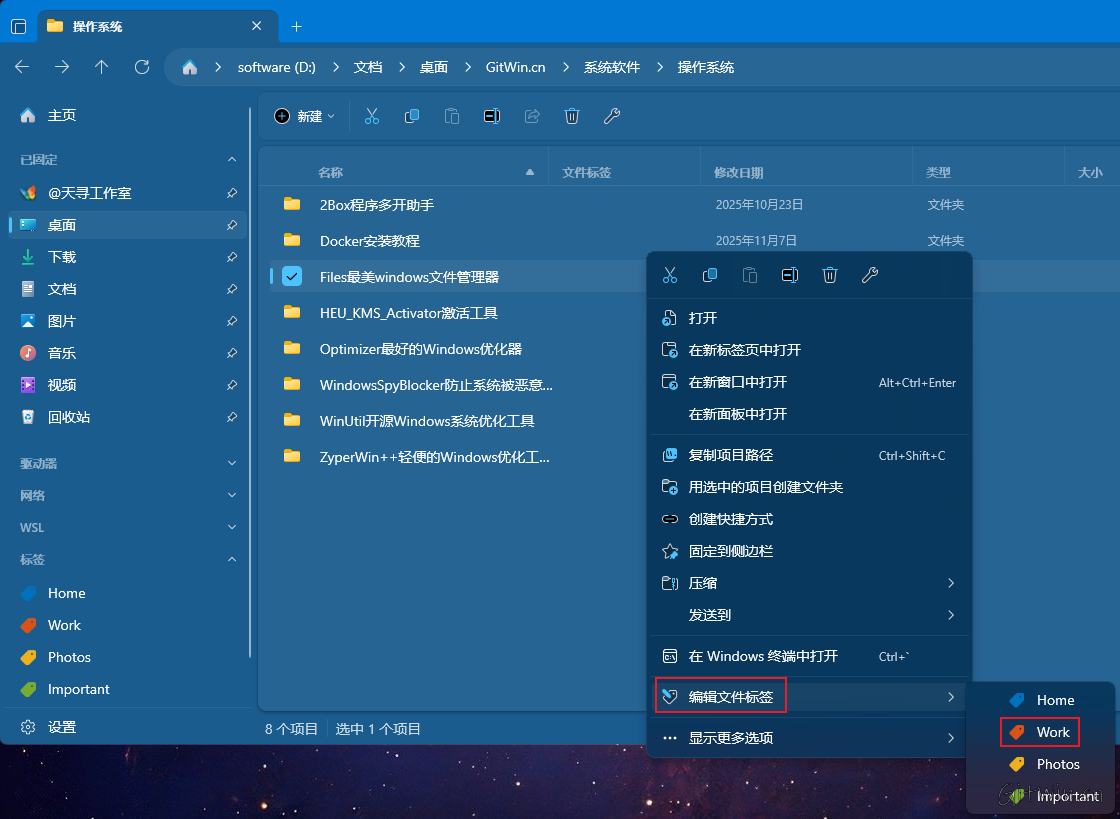Collapse the 标签 section in the sidebar
Screen dimensions: 1120x819
point(232,559)
